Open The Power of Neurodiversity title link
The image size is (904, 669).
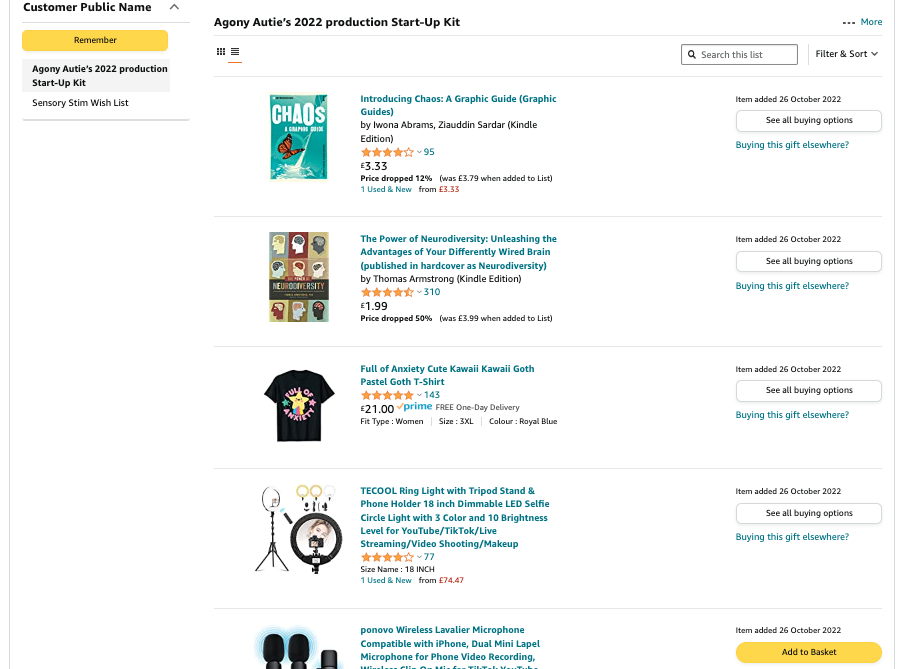click(x=458, y=252)
